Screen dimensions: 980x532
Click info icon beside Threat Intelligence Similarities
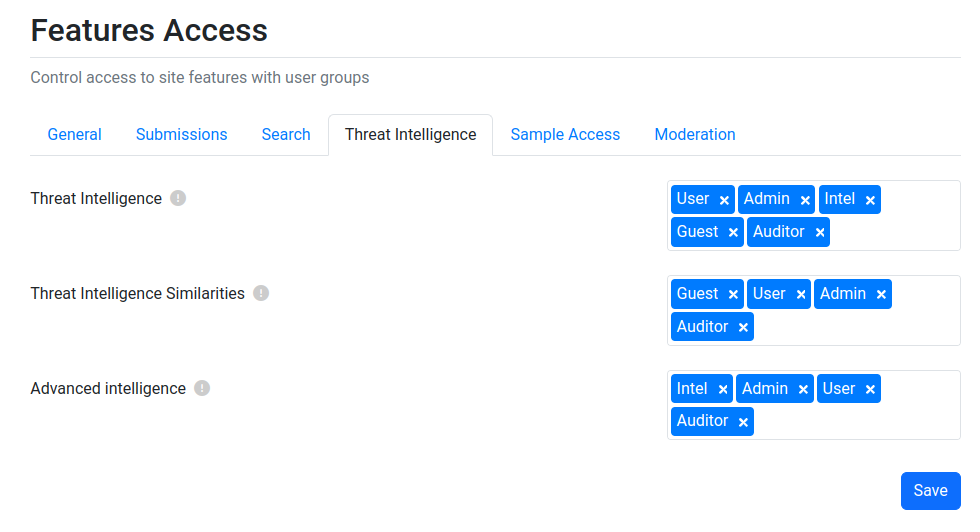click(261, 293)
